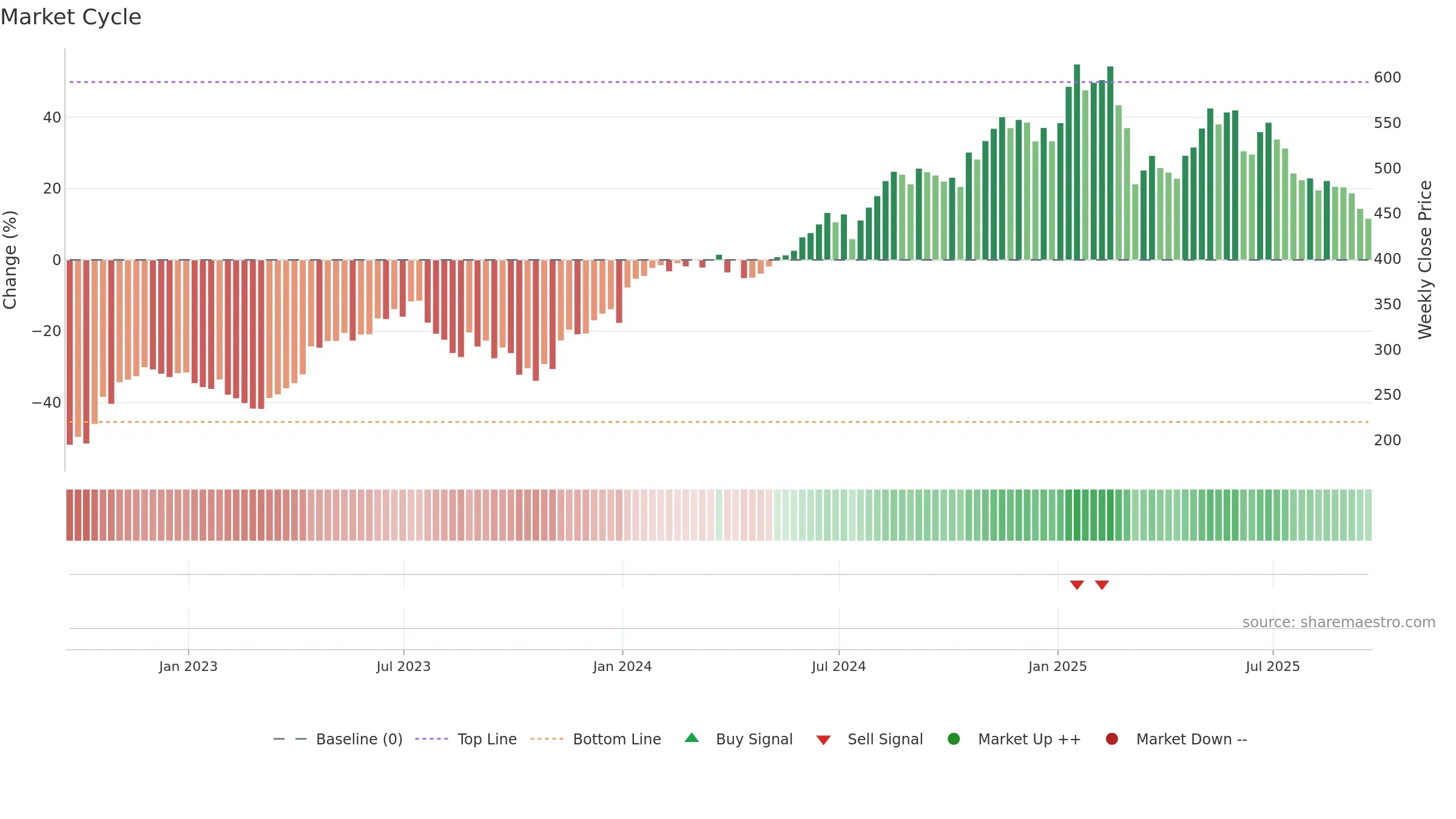
Task: Click the green Market Up circle icon
Action: click(954, 739)
